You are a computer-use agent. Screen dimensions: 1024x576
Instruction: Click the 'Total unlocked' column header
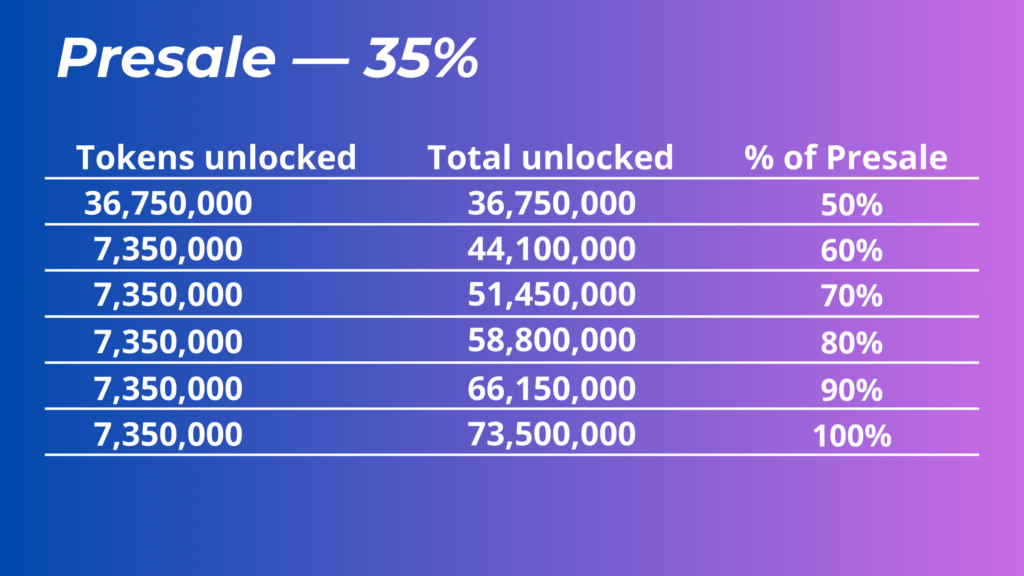[550, 158]
